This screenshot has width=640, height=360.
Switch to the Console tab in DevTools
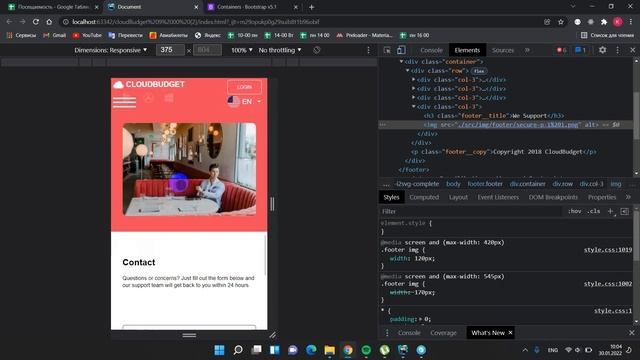pyautogui.click(x=431, y=50)
